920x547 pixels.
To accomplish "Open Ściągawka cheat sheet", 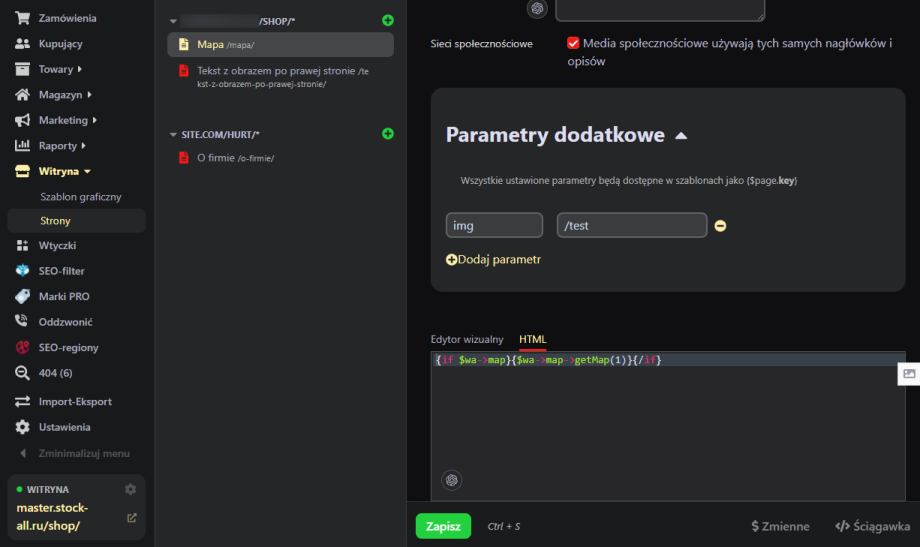I will 872,526.
